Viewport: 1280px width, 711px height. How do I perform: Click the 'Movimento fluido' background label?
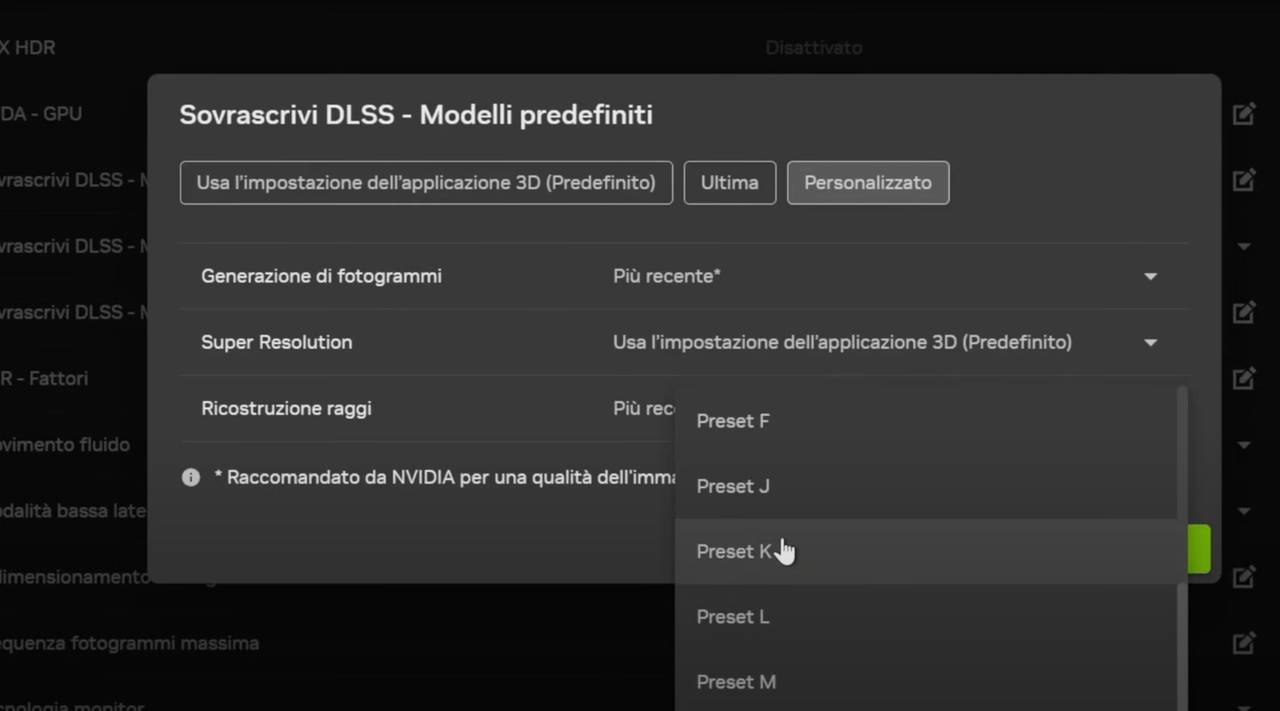click(x=65, y=444)
